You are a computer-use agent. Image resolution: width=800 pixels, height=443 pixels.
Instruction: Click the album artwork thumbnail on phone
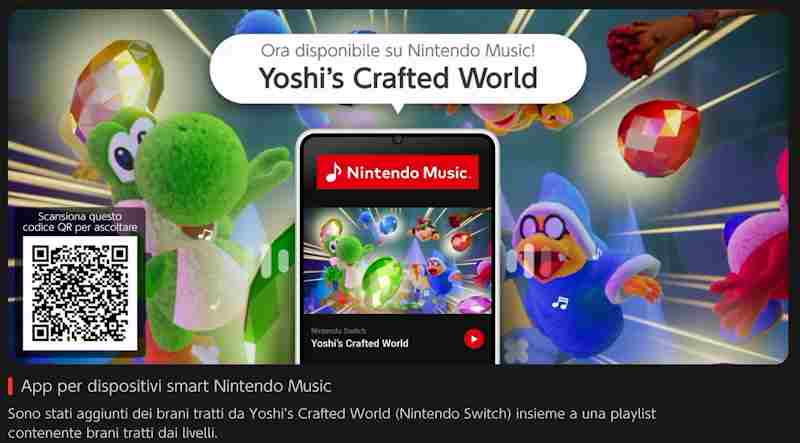[397, 260]
